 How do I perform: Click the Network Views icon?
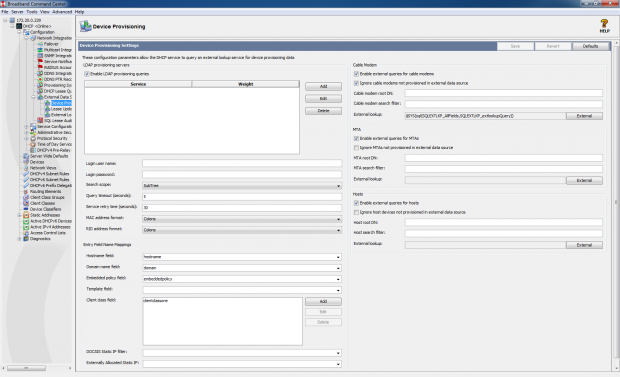tap(26, 168)
